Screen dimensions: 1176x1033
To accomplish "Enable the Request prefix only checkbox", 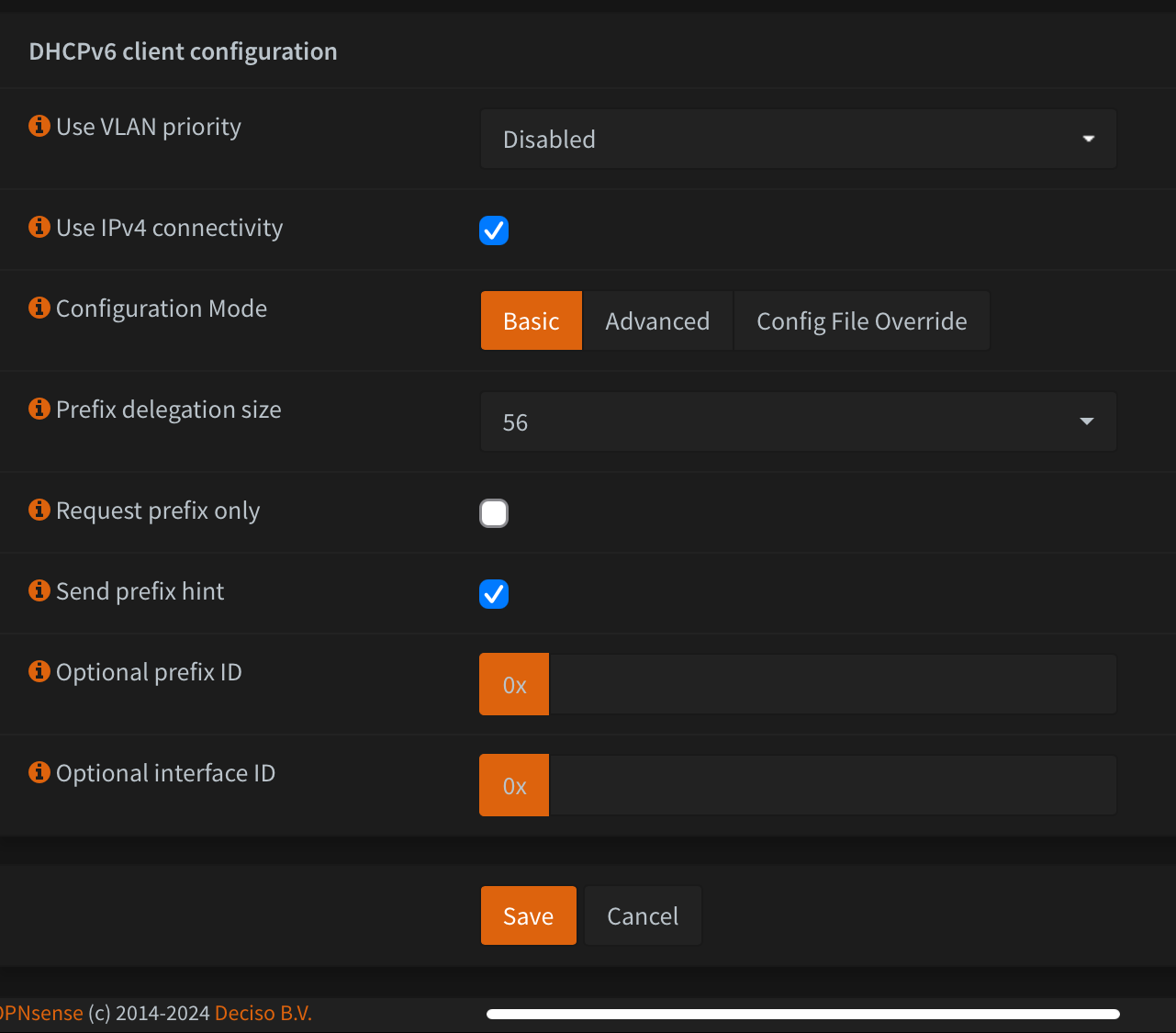I will 494,513.
